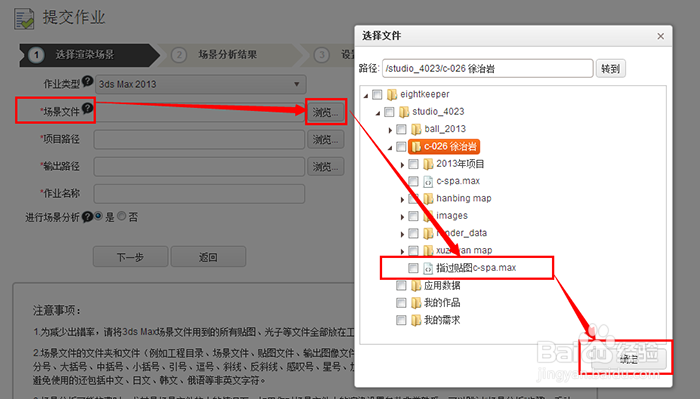700x399 pixels.
Task: Select 否 for scene analysis
Action: pyautogui.click(x=122, y=216)
